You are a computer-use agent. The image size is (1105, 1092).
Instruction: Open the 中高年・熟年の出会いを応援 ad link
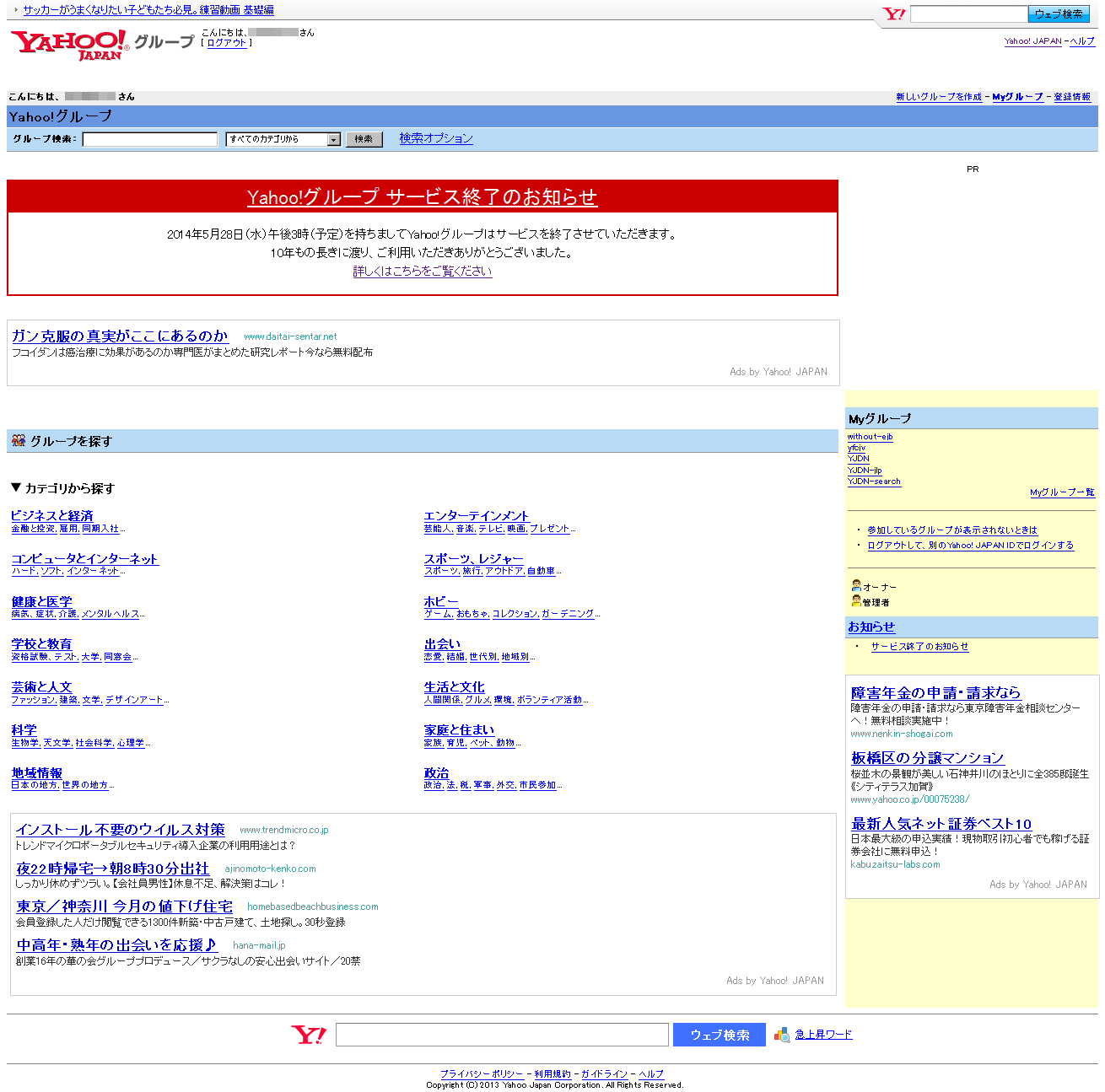coord(116,945)
